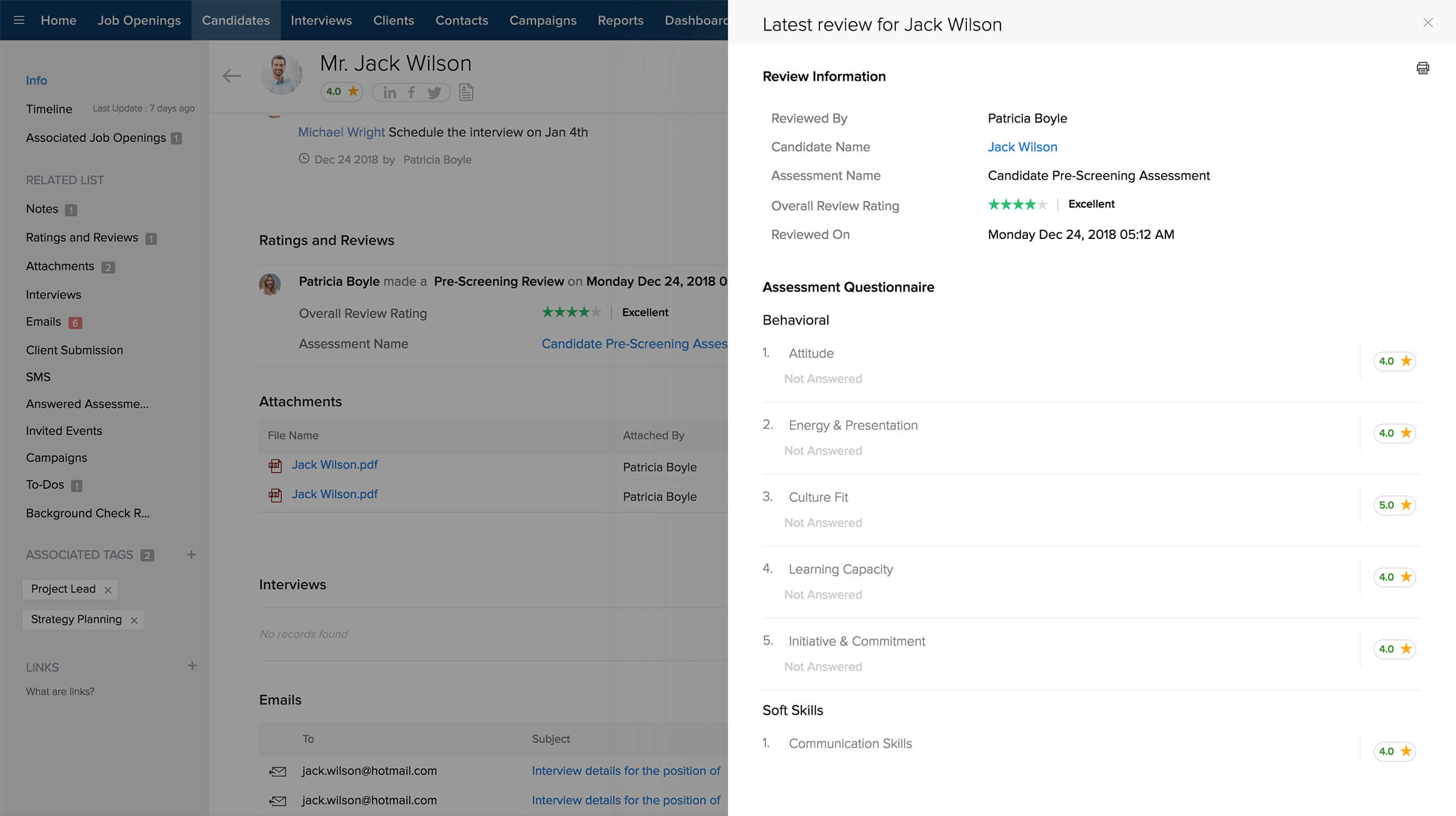This screenshot has width=1456, height=816.
Task: Select Emails in related list
Action: coord(44,322)
